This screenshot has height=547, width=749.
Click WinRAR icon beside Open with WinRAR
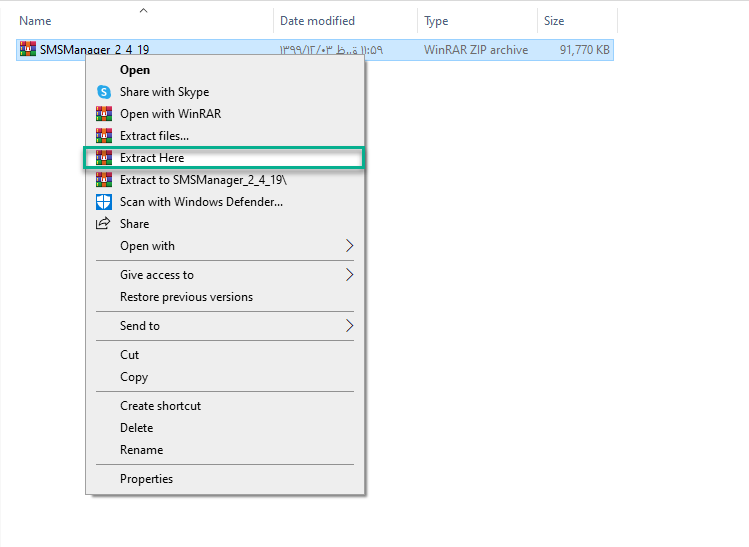(x=104, y=114)
